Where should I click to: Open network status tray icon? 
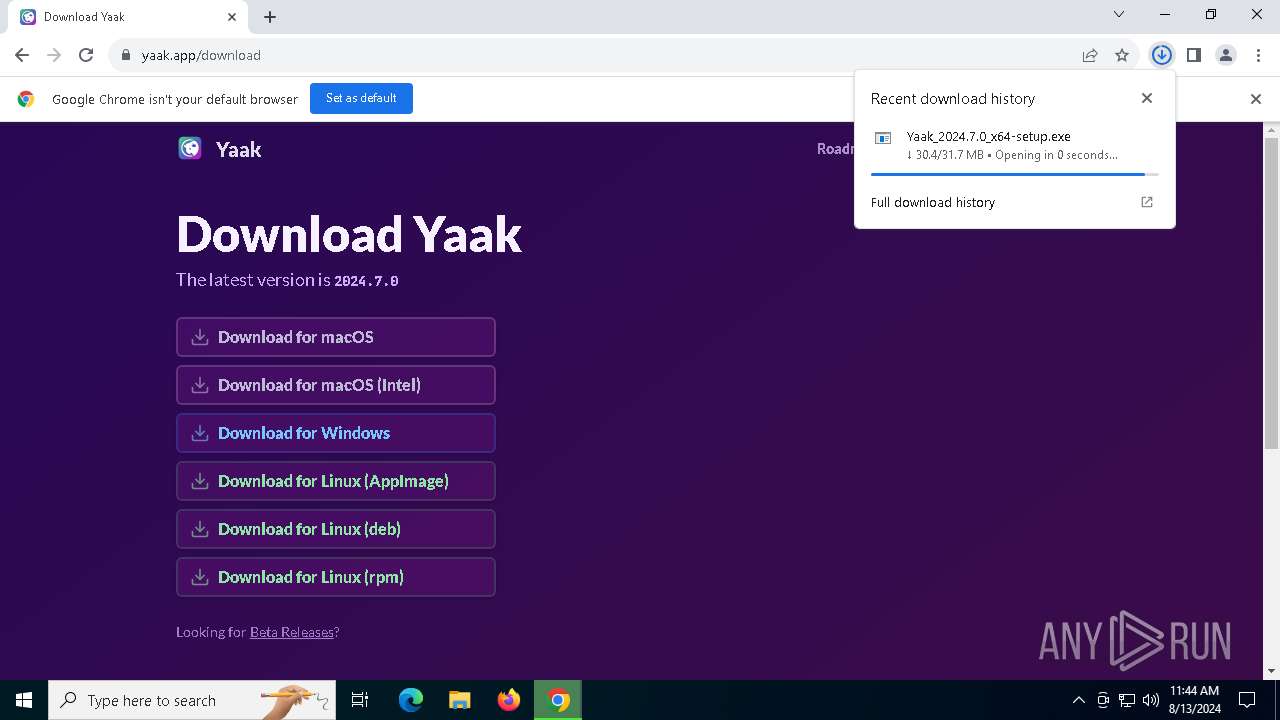click(x=1127, y=700)
